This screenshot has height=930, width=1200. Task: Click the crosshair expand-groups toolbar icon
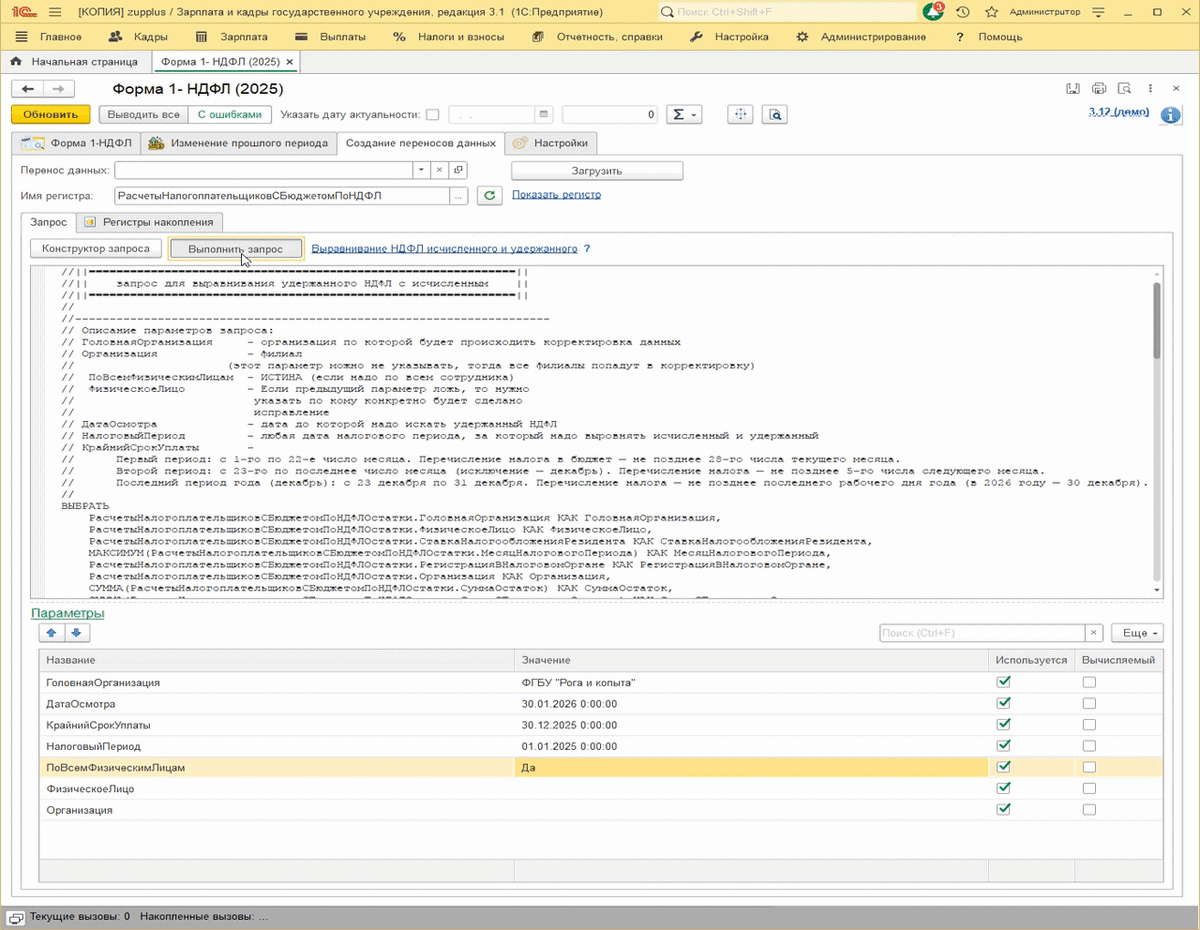[x=740, y=114]
